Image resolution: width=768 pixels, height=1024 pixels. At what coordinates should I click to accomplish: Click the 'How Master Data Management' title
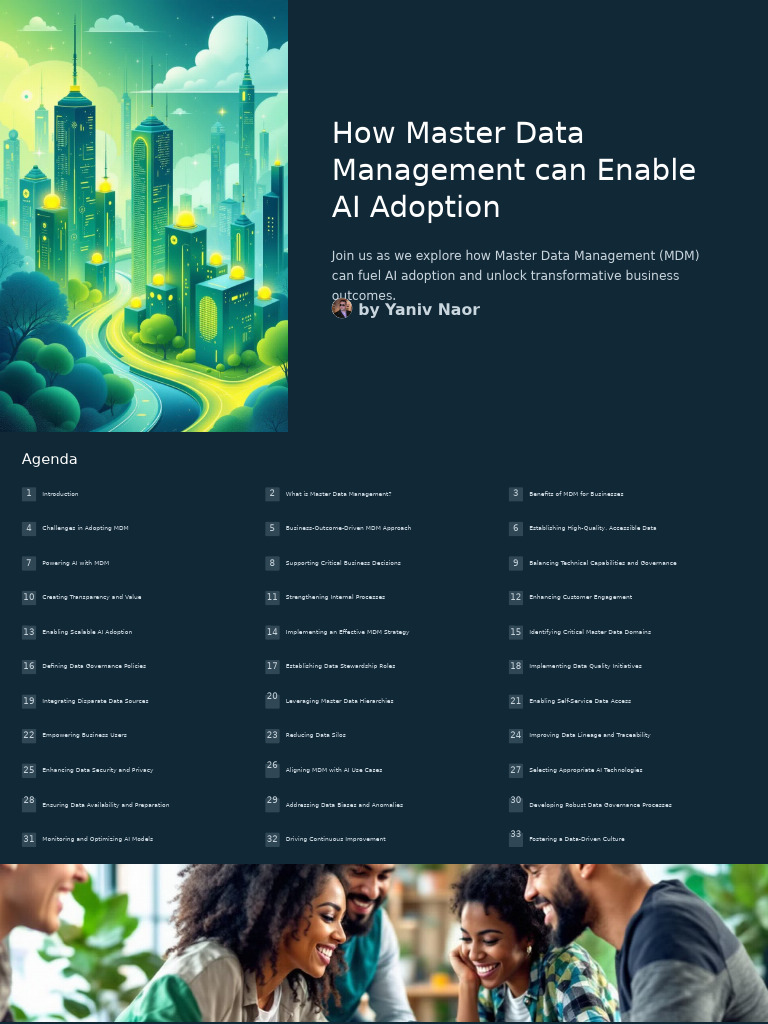(x=514, y=170)
